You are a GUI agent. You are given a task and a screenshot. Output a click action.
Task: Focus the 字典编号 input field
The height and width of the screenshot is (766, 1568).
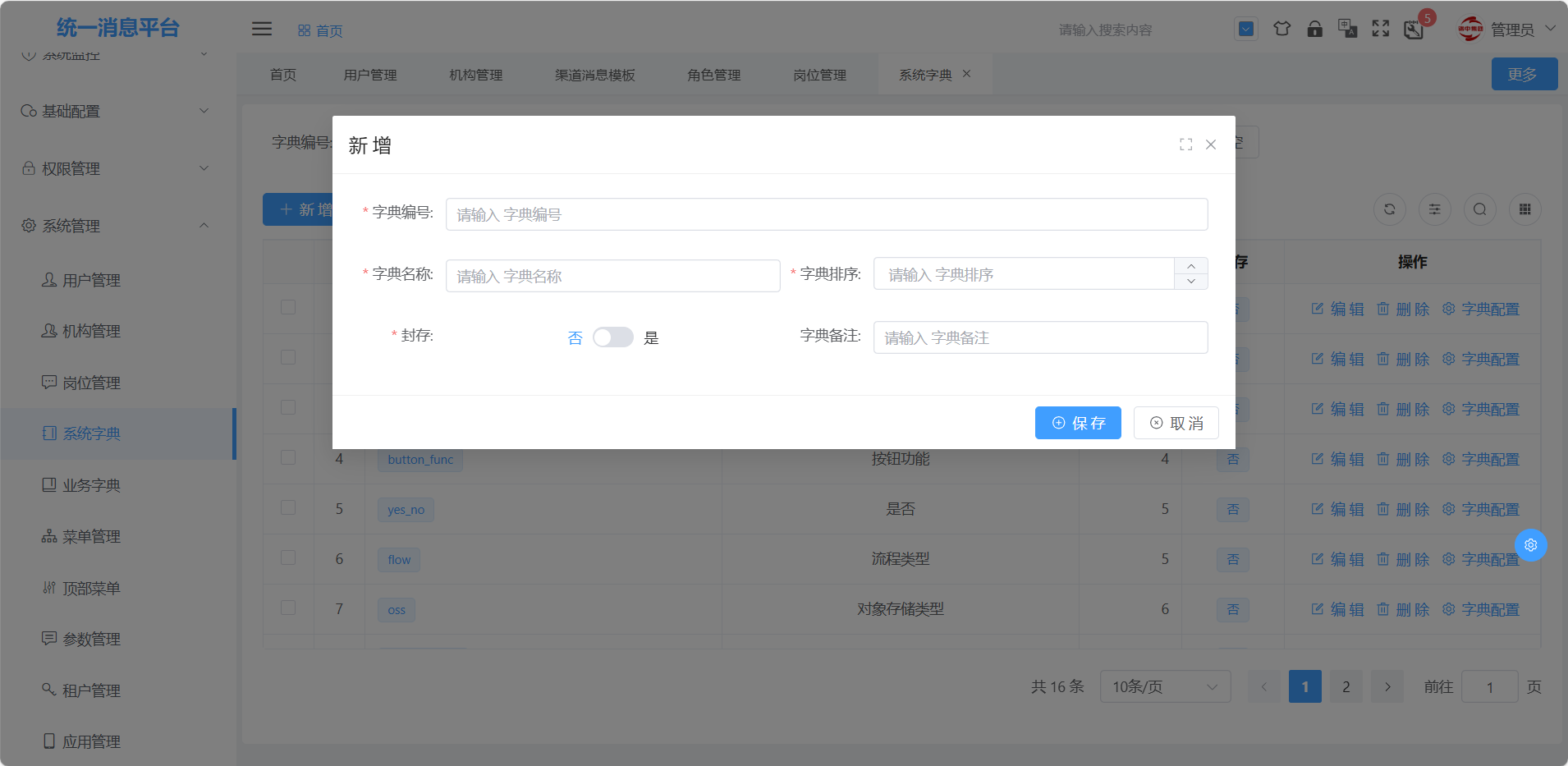click(x=827, y=214)
